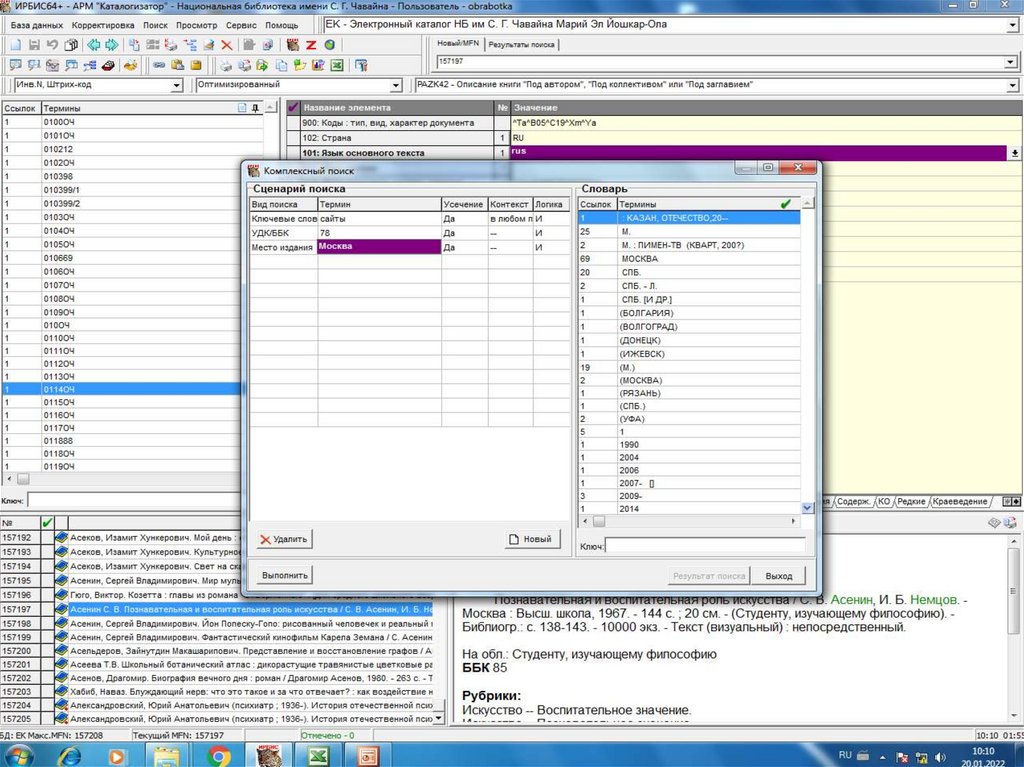Open the database selection dropdown ЕК - Электронный каталог
The width and height of the screenshot is (1024, 767).
(1012, 25)
